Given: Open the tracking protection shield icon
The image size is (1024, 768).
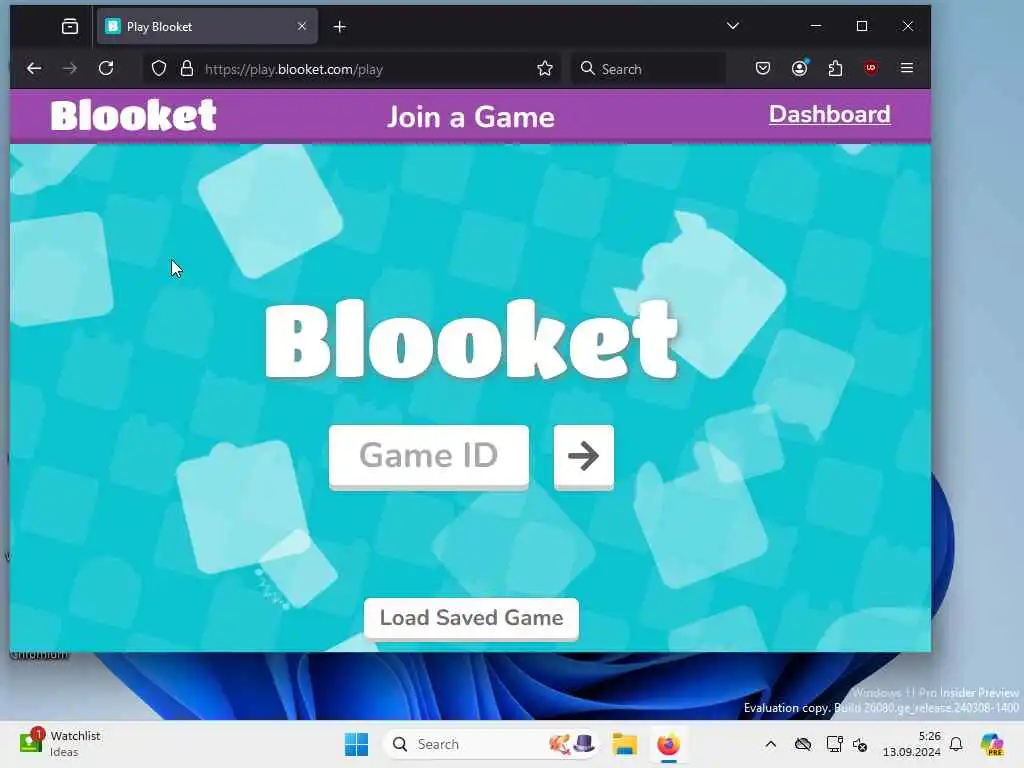Looking at the screenshot, I should coord(159,69).
